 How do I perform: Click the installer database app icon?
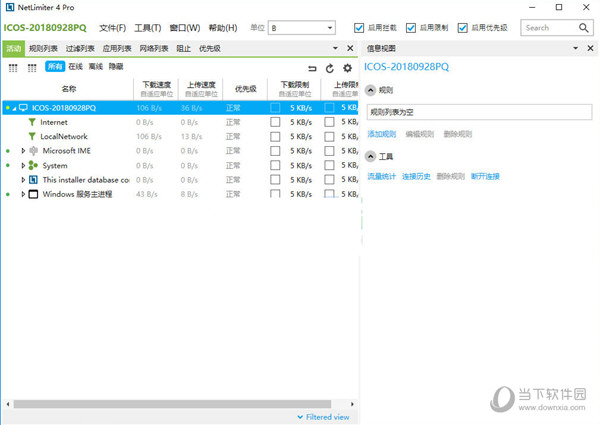coord(33,179)
